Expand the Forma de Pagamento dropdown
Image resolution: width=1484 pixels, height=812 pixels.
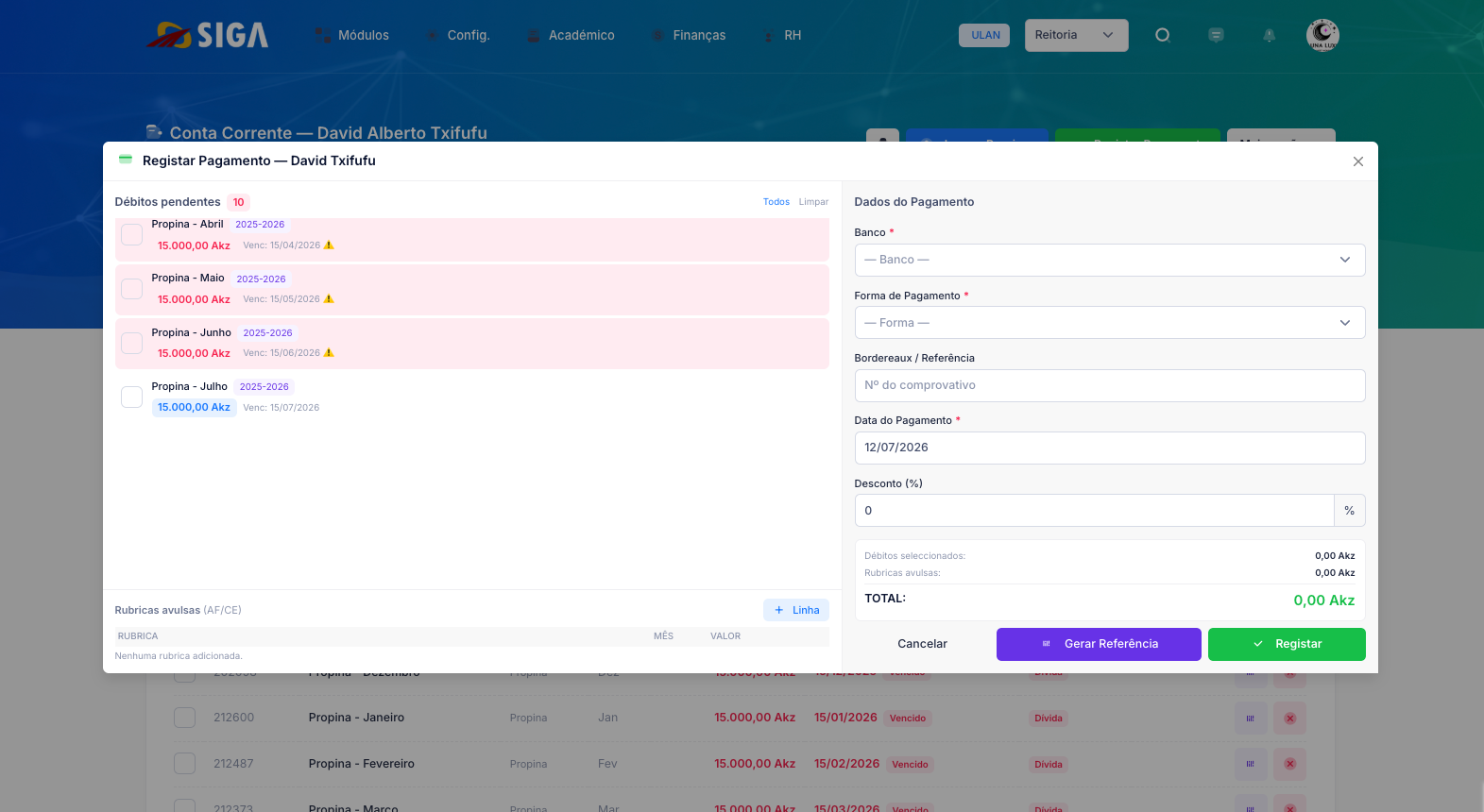(x=1110, y=323)
